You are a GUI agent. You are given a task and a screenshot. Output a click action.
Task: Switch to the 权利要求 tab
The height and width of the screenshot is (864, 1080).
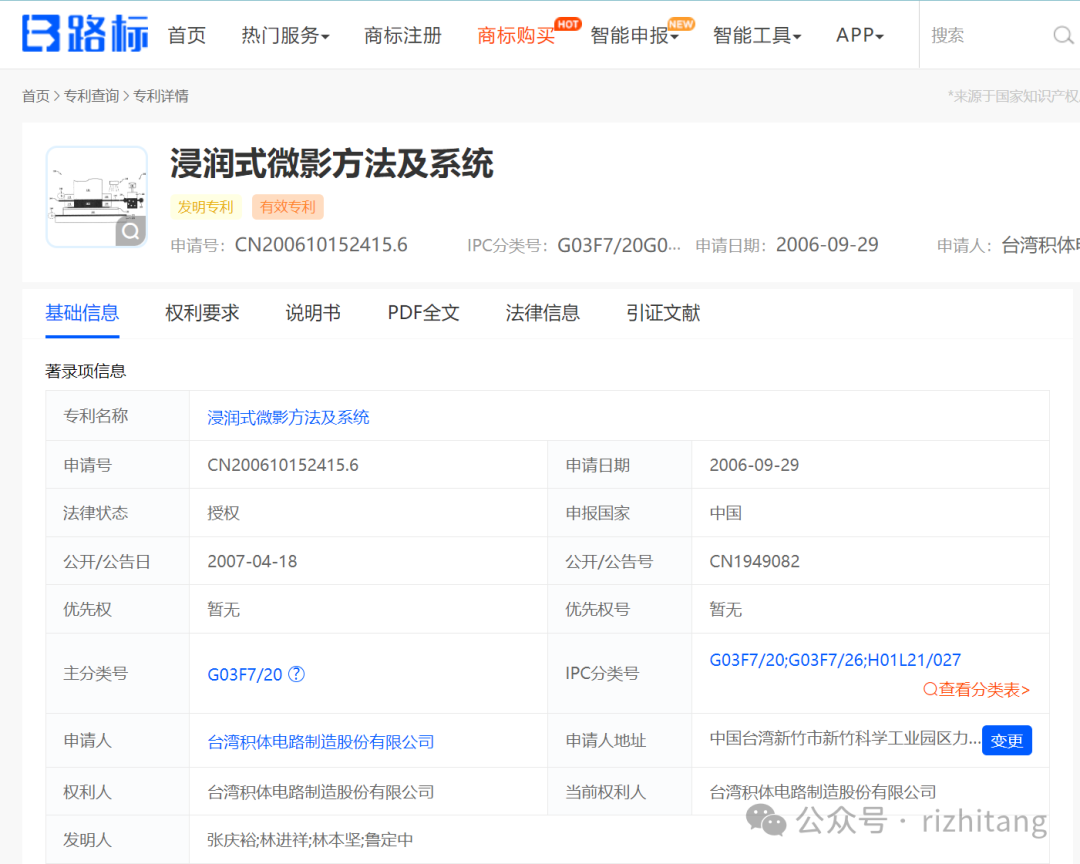[202, 313]
